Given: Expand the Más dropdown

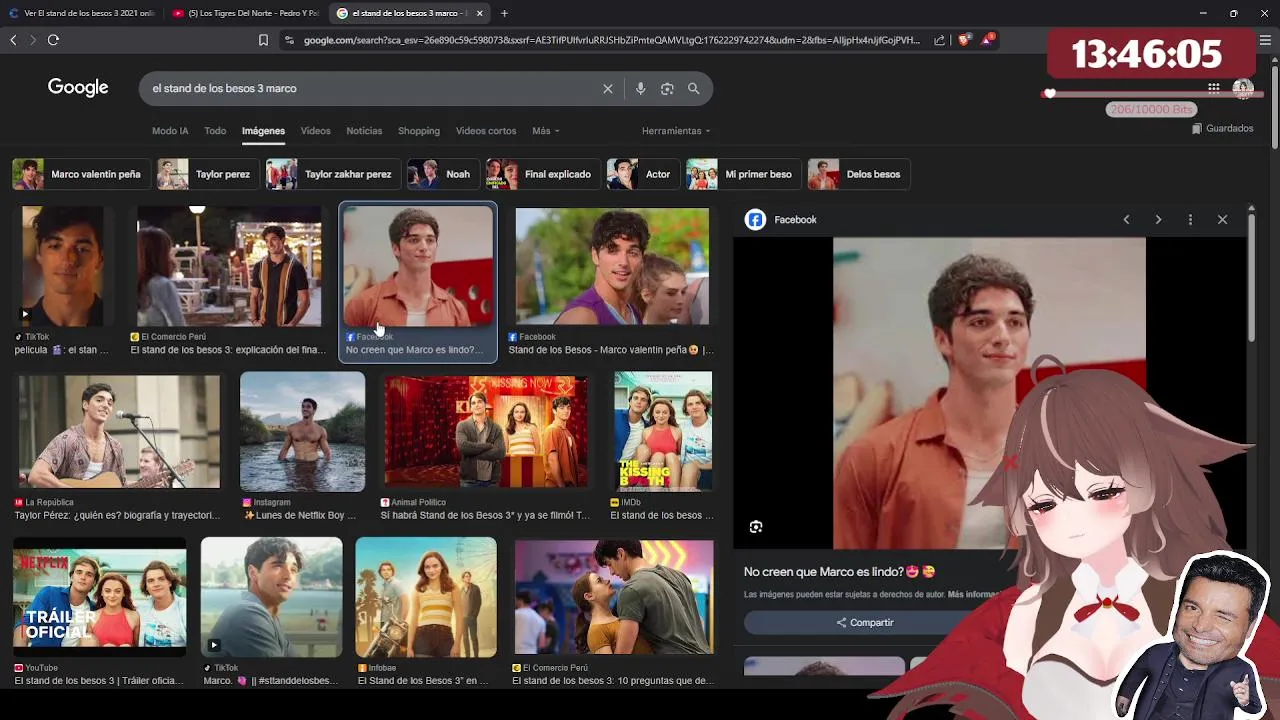Looking at the screenshot, I should tap(545, 131).
